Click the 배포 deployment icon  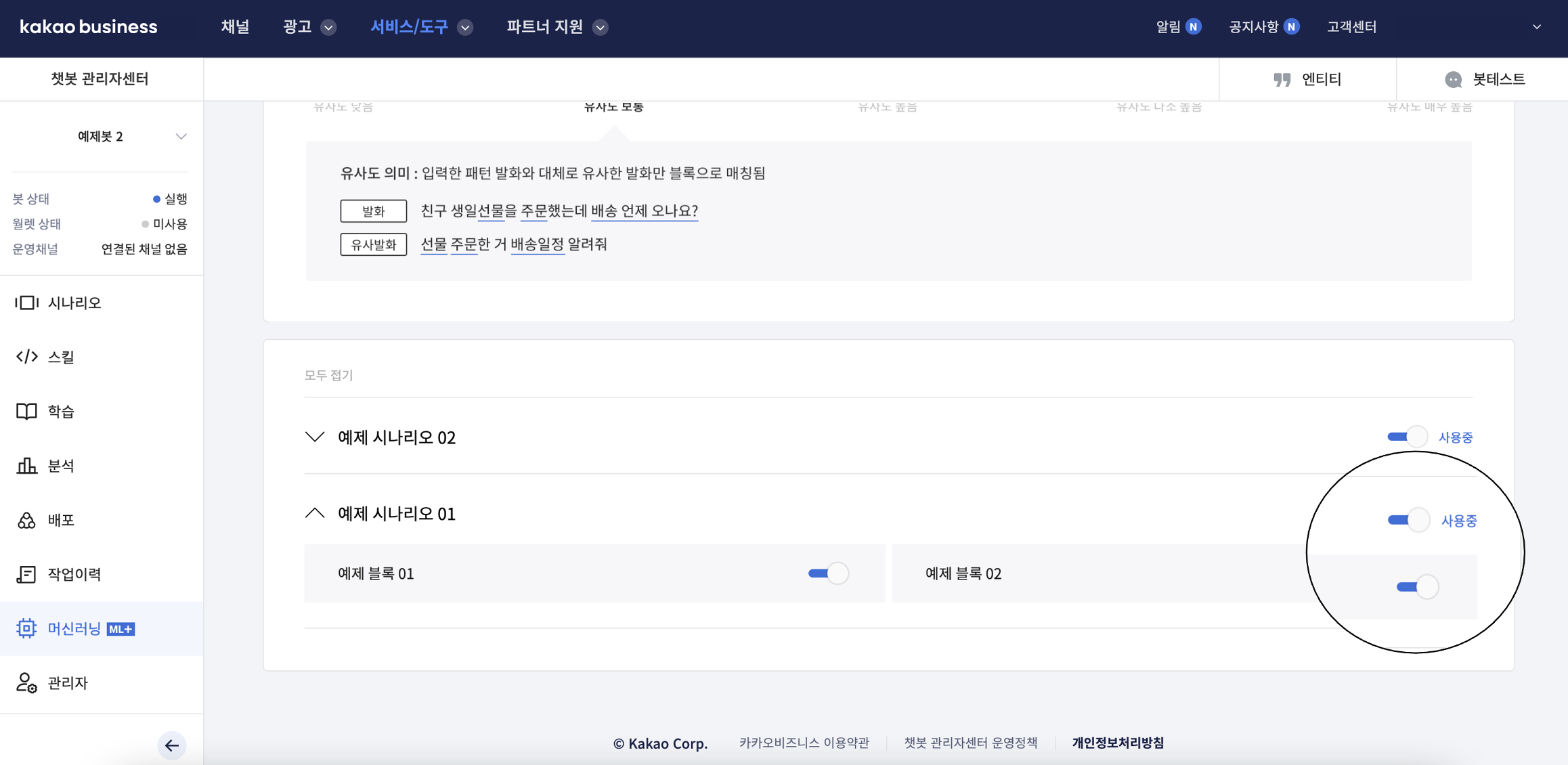[x=26, y=520]
